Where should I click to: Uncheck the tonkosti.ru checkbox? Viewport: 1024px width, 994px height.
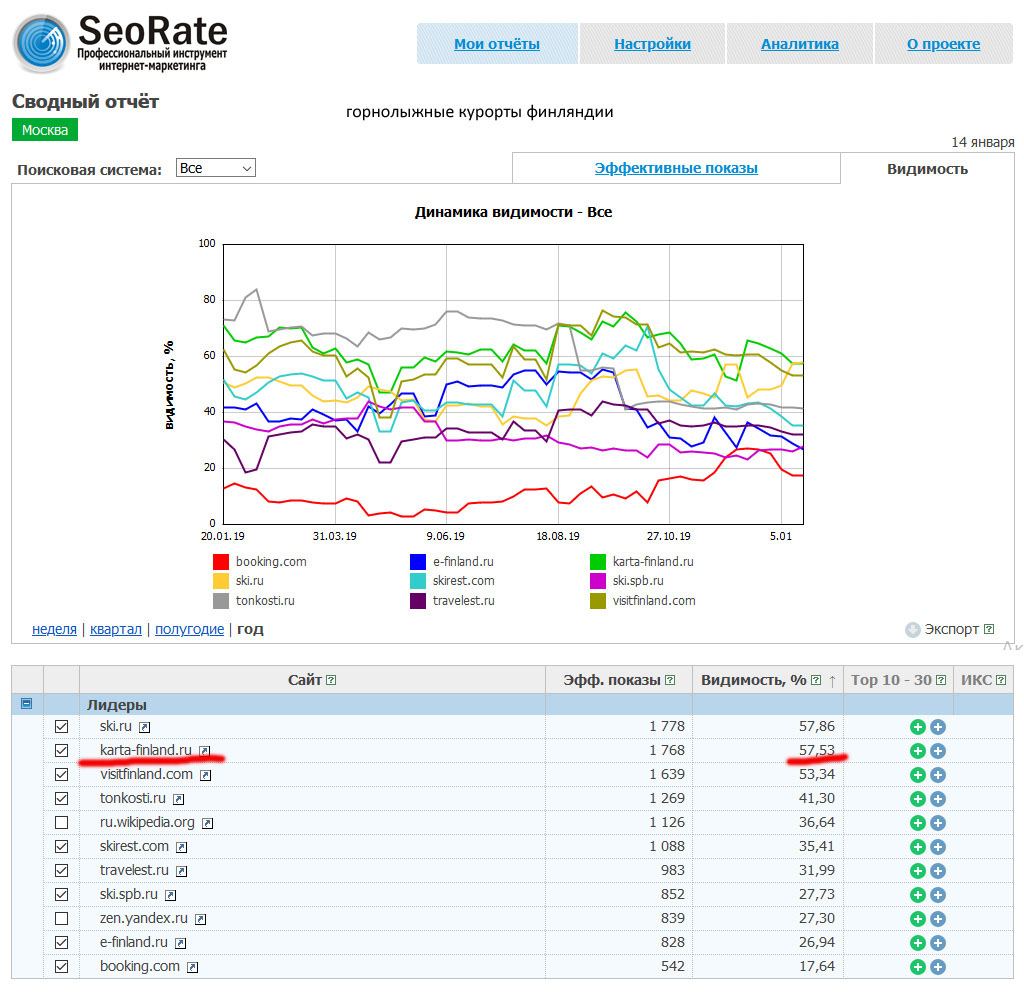pyautogui.click(x=61, y=799)
